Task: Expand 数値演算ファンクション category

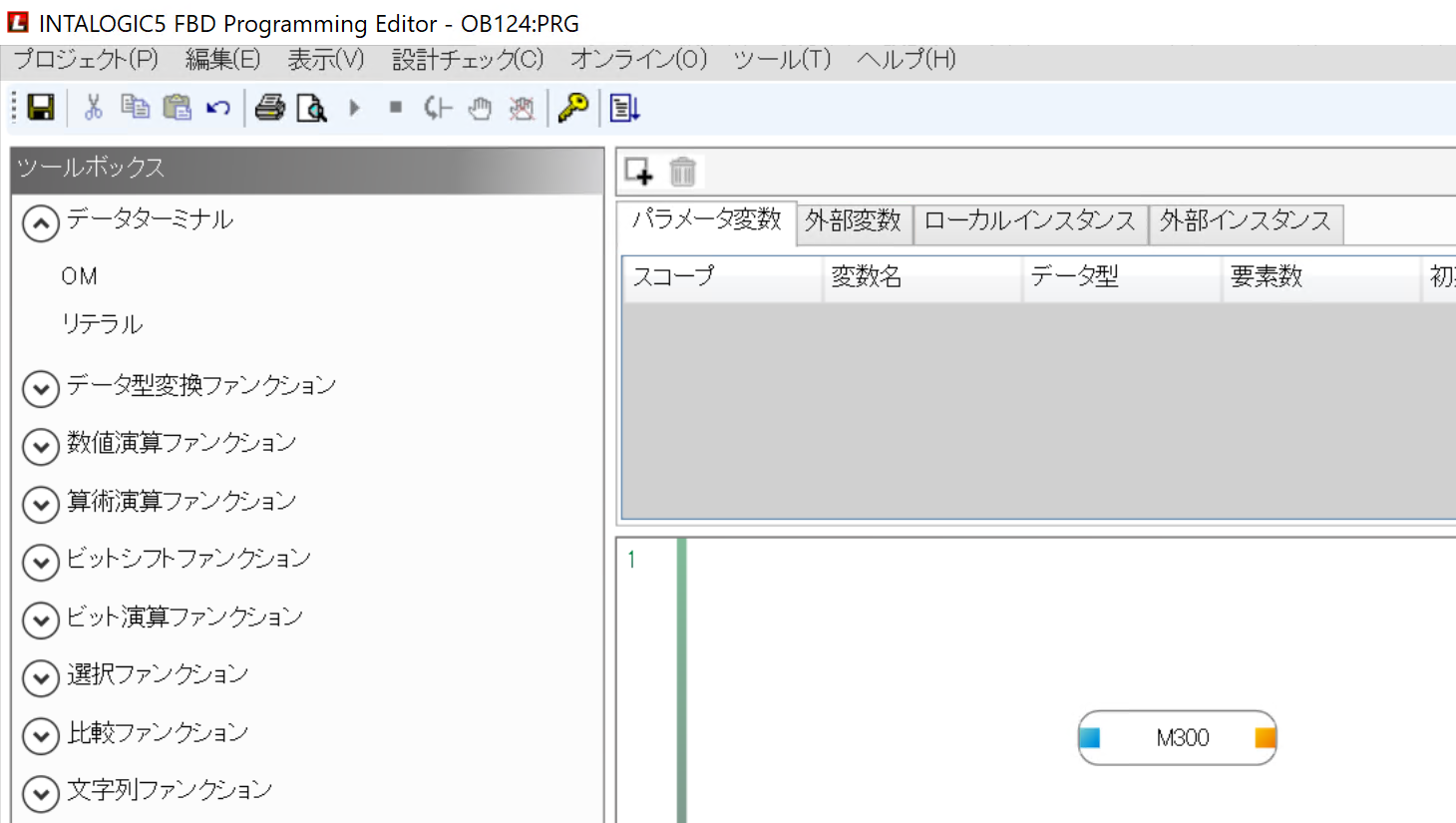Action: [40, 446]
